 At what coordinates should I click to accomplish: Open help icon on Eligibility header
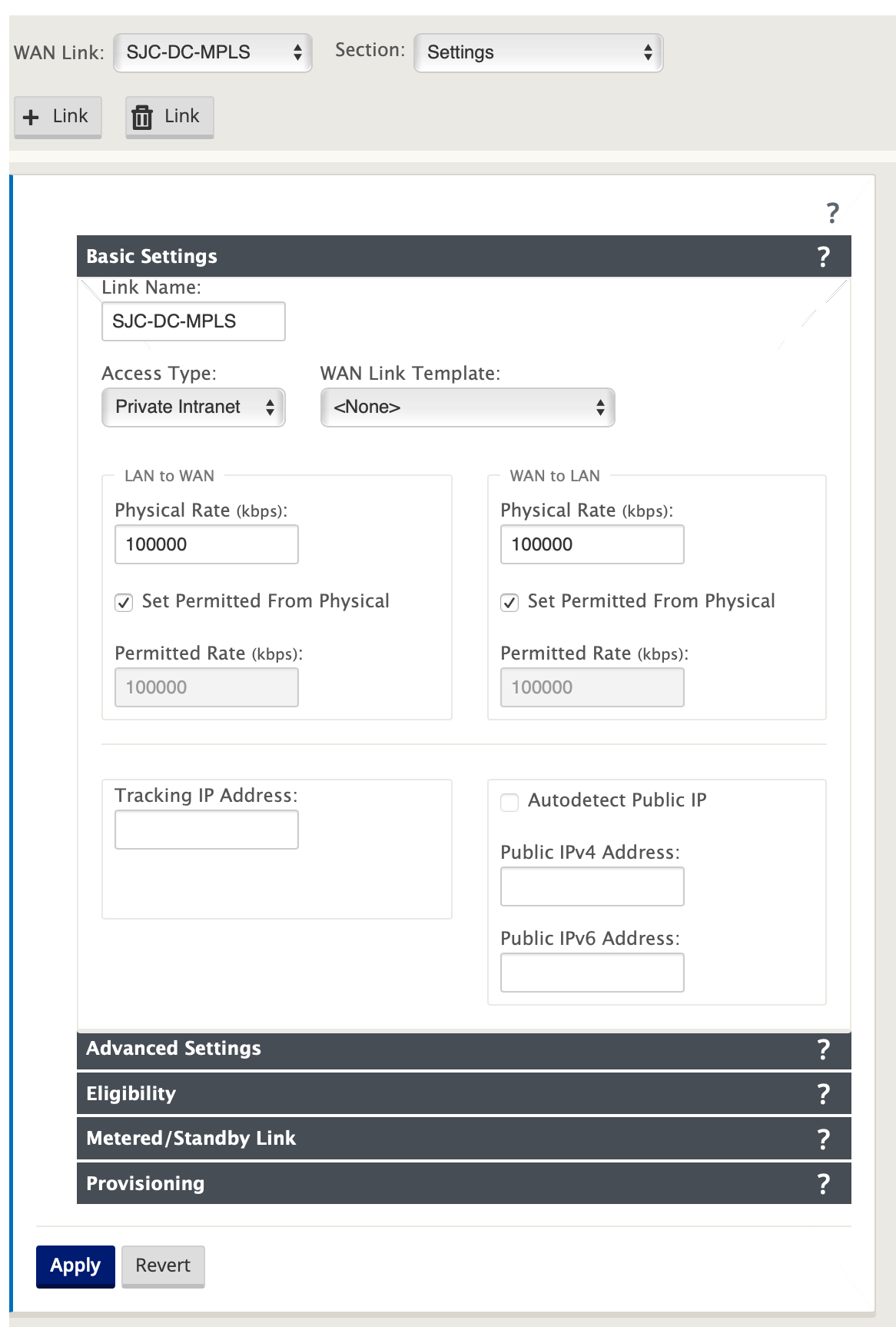pyautogui.click(x=823, y=1094)
